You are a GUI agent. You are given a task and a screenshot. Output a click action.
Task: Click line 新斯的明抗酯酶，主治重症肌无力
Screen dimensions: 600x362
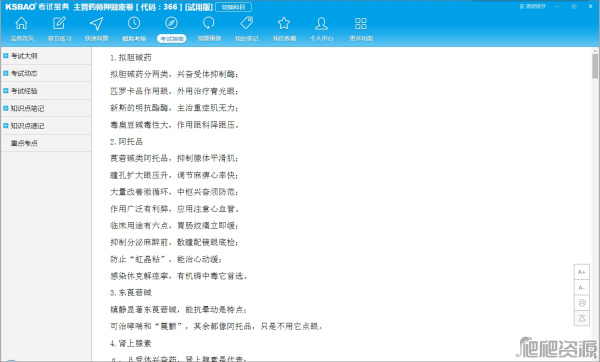(174, 108)
